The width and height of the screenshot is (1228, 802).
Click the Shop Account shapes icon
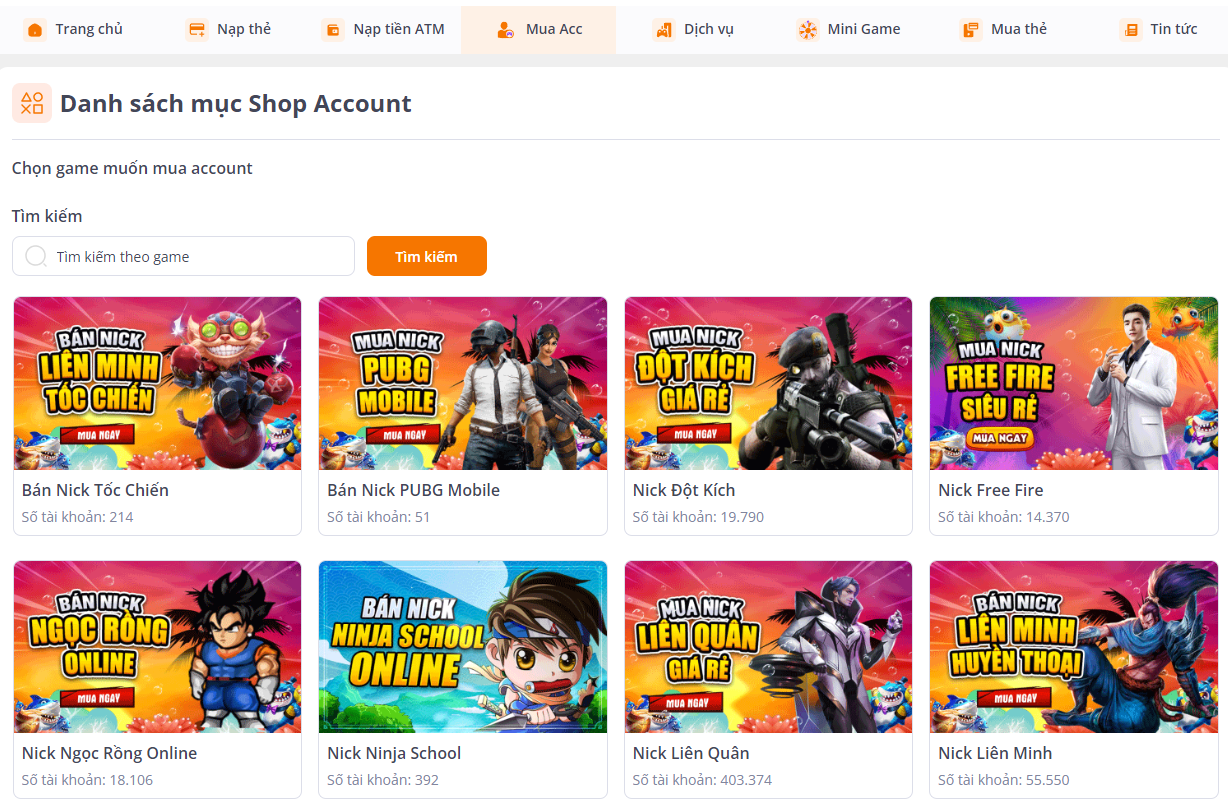(32, 103)
